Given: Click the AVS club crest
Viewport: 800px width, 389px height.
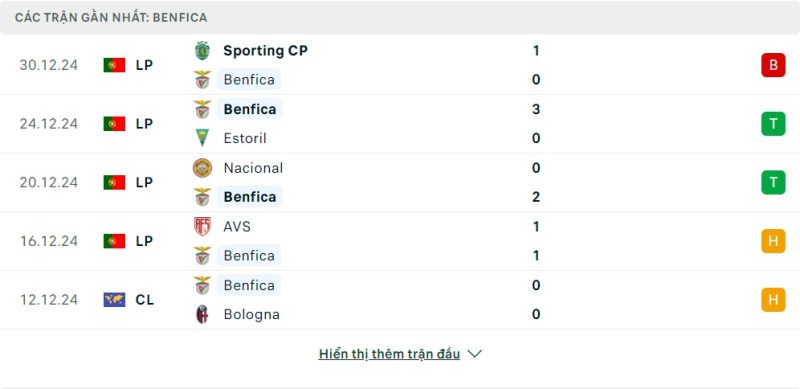Looking at the screenshot, I should (x=203, y=226).
